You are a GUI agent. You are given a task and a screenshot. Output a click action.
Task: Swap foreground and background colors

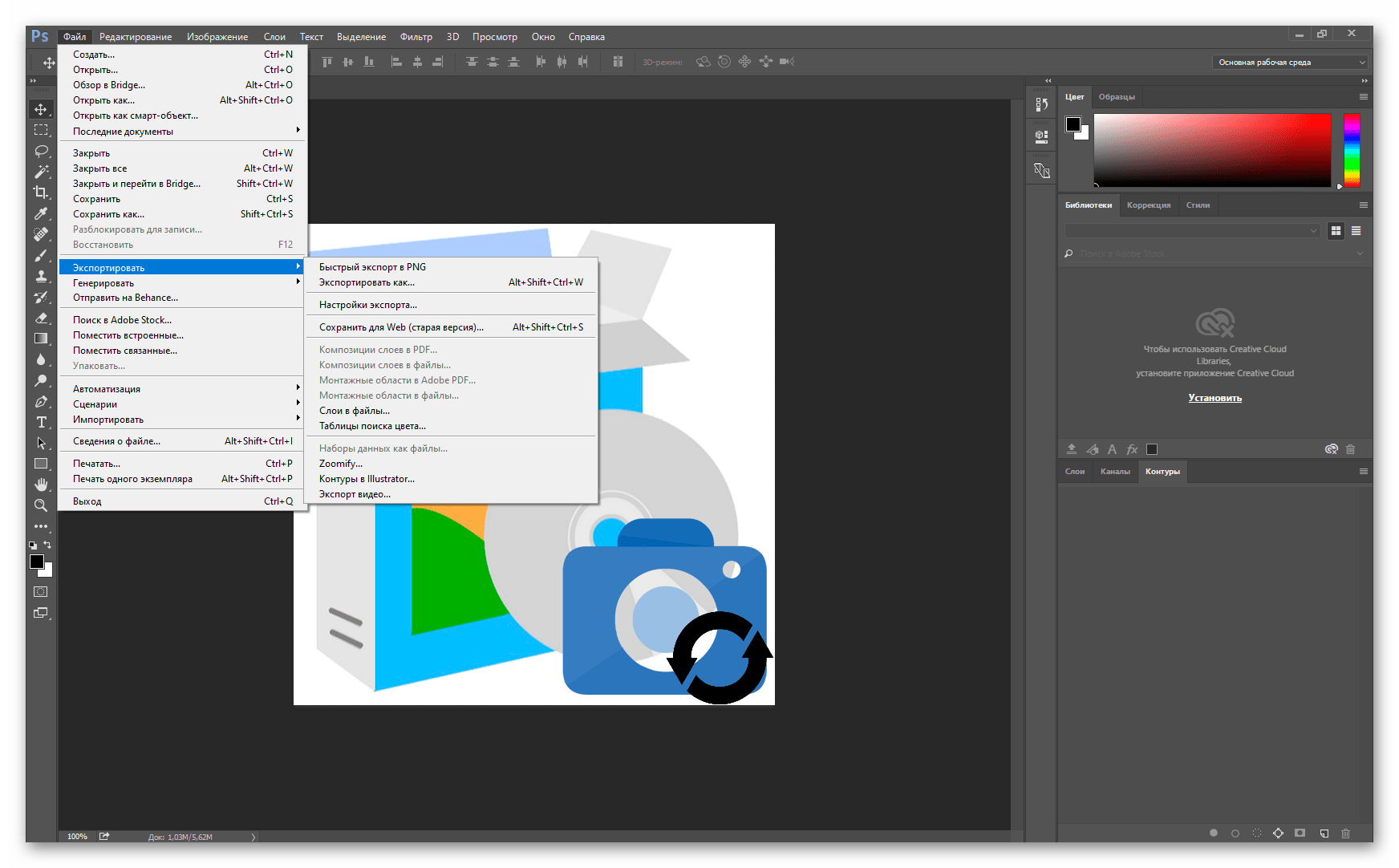tap(47, 545)
